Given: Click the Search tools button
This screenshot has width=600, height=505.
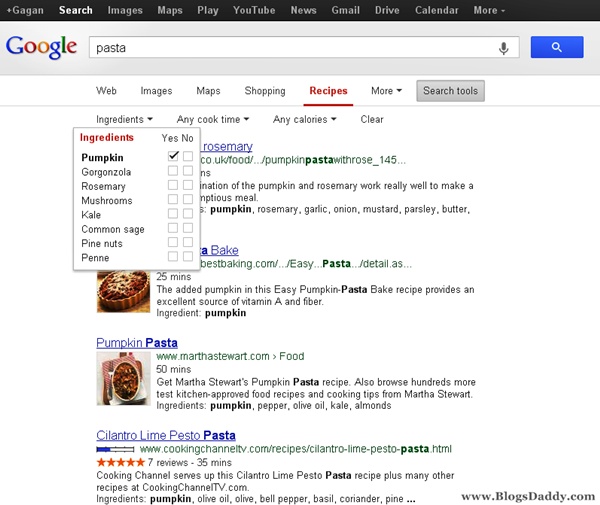Looking at the screenshot, I should 450,91.
